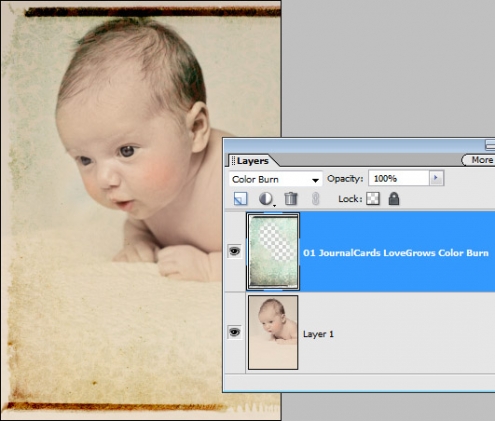Screen dimensions: 495x421
Task: Select the 01 JournalCards LoveGrows Color Burn layer name
Action: click(396, 253)
